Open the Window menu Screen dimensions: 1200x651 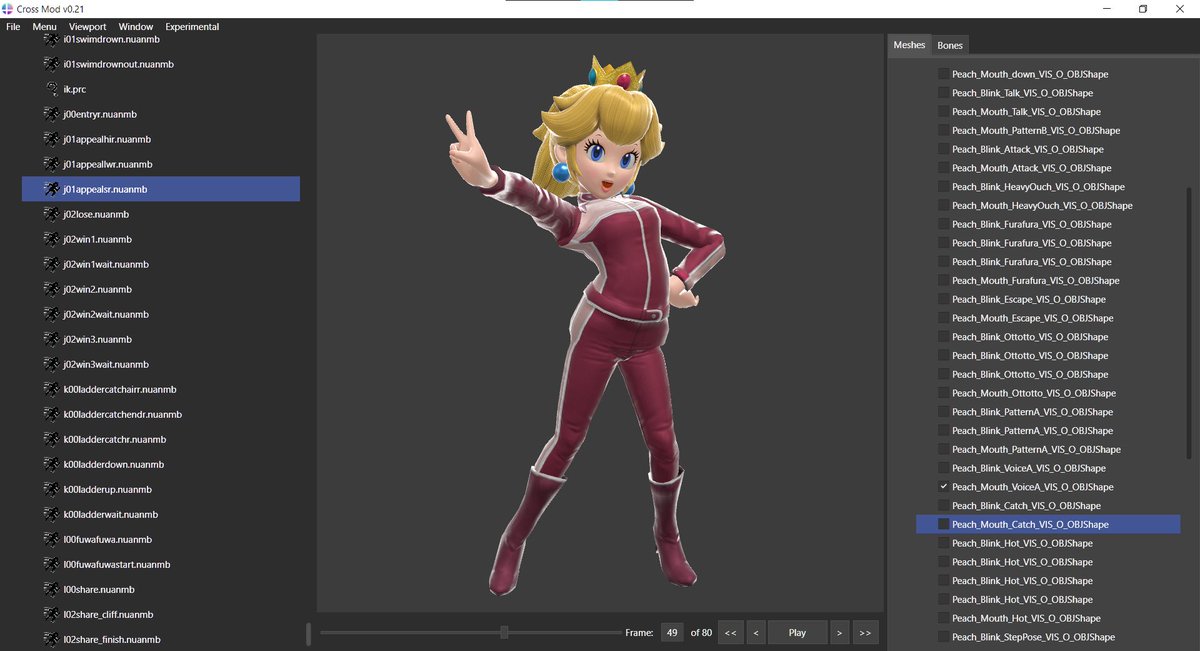136,27
